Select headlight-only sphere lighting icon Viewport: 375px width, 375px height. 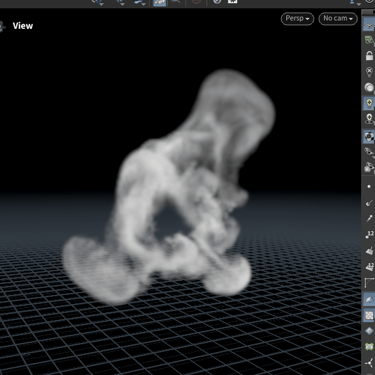click(x=369, y=87)
